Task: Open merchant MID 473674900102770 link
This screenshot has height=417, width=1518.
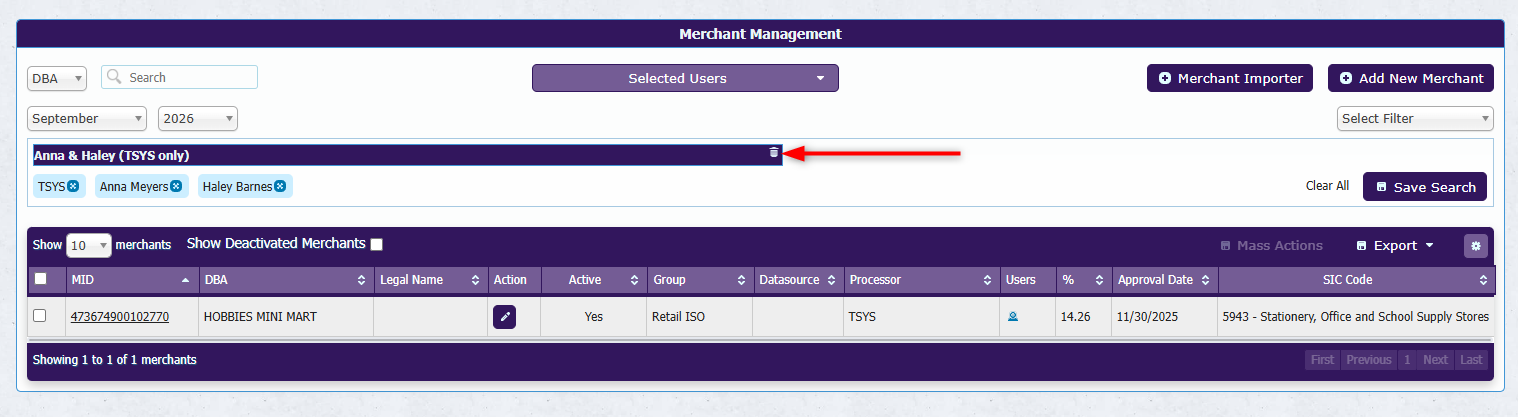Action: point(120,317)
